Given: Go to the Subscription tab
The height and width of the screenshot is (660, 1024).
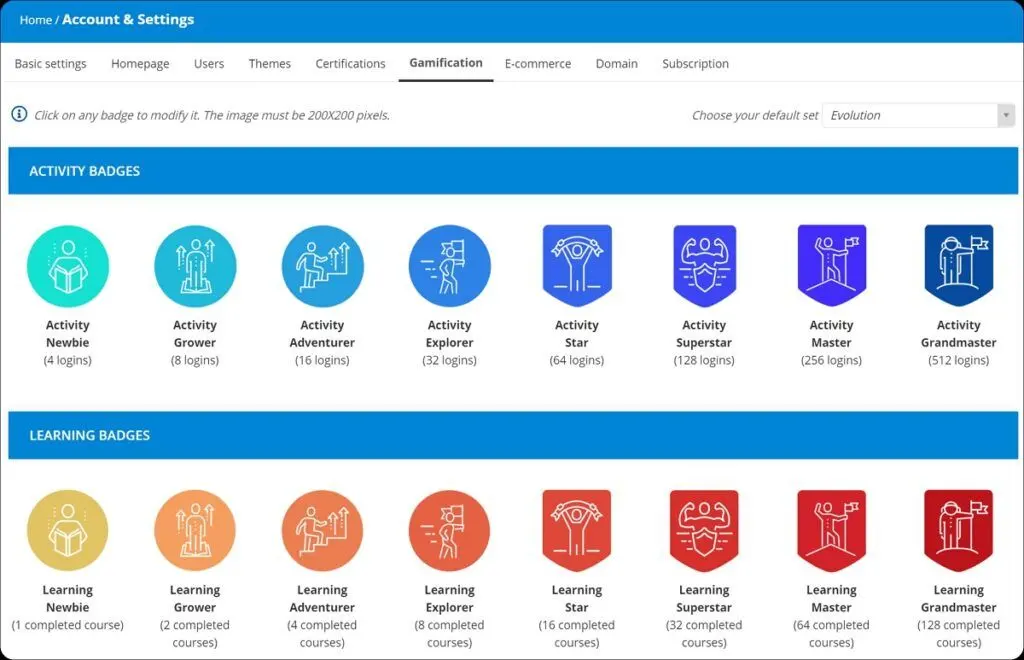Looking at the screenshot, I should click(x=696, y=63).
